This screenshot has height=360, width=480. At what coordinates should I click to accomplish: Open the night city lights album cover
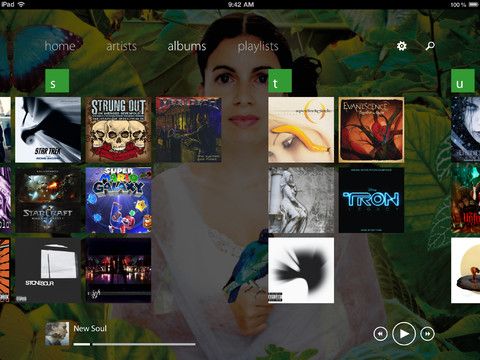(x=118, y=270)
